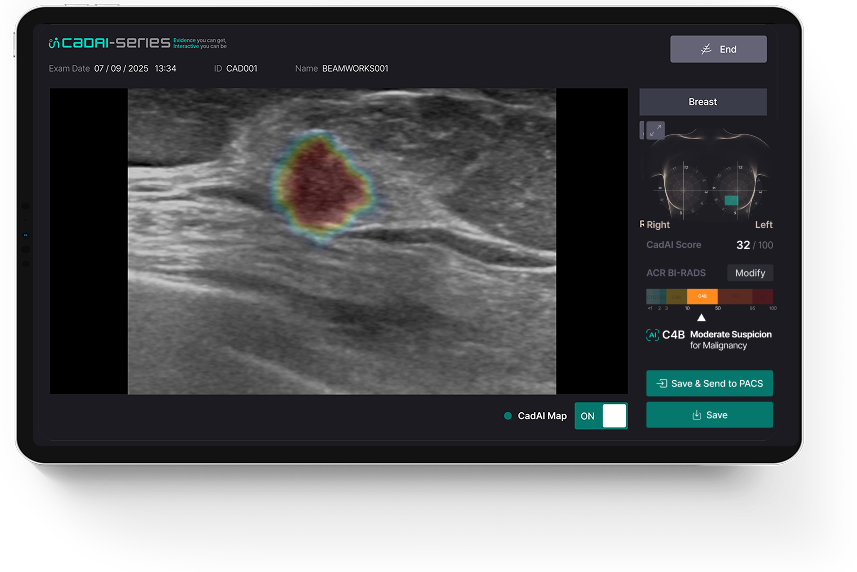Turn off the CadAI Map toggle
Image resolution: width=857 pixels, height=572 pixels.
pyautogui.click(x=601, y=416)
